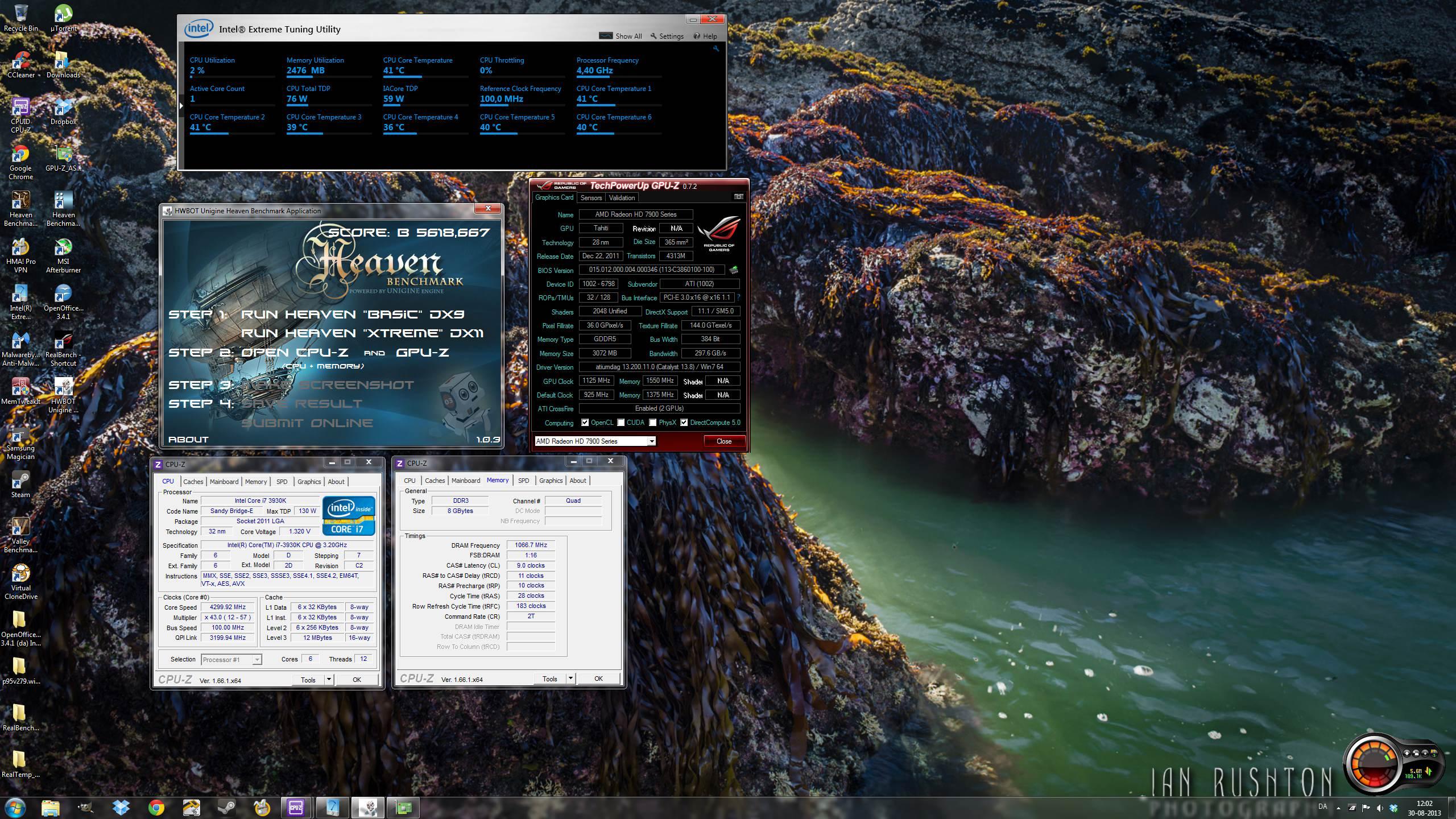Show hidden system tray icons arrow

point(1338,808)
